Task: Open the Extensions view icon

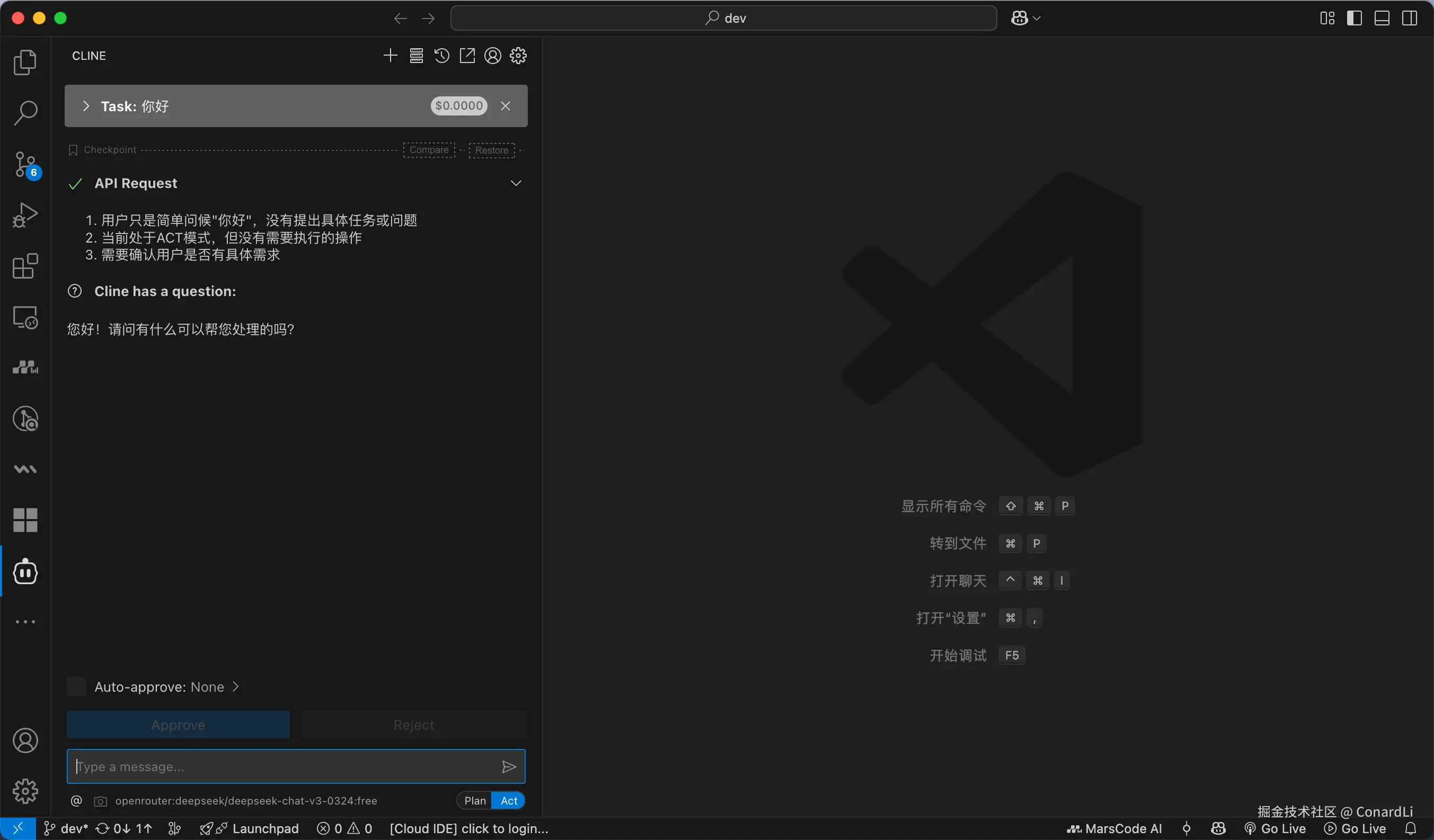Action: [25, 266]
